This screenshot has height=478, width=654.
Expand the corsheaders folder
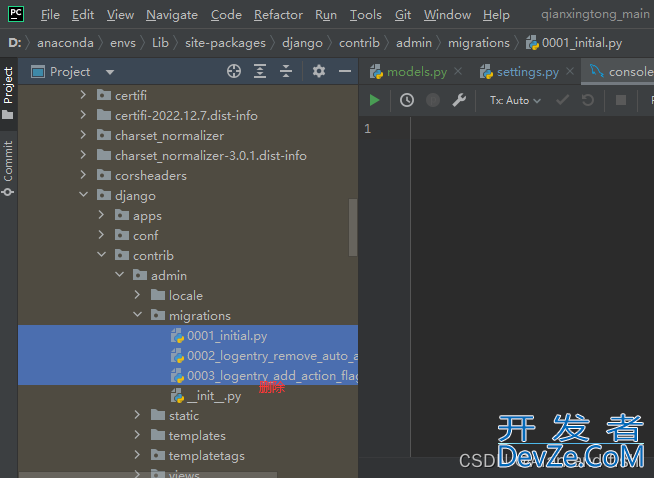click(83, 175)
